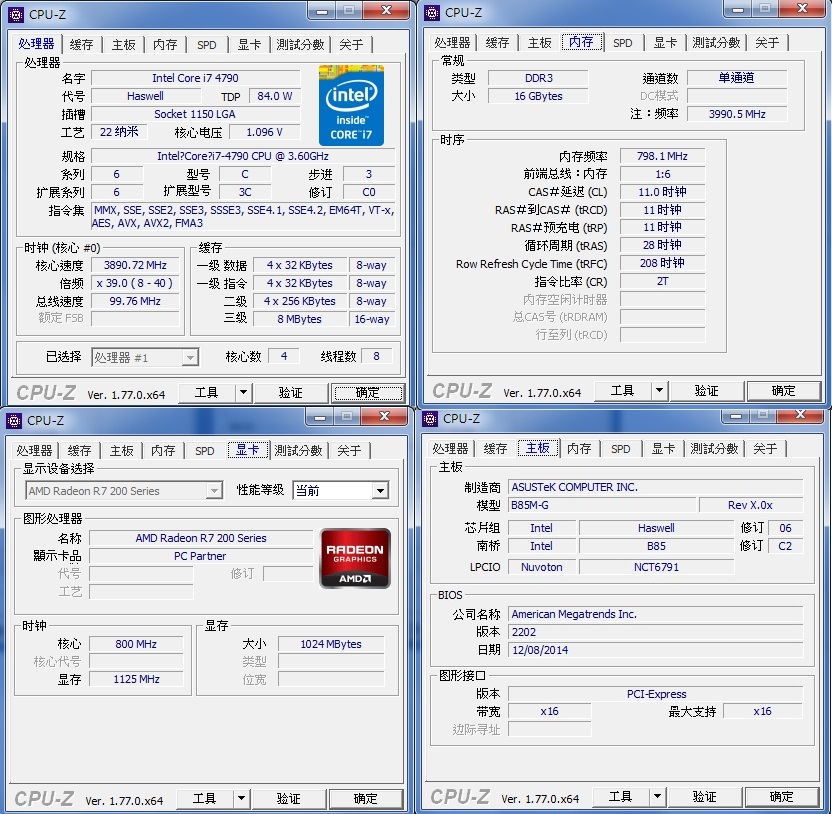Viewport: 832px width, 814px height.
Task: Click the BIOS version 2202 field
Action: point(656,632)
